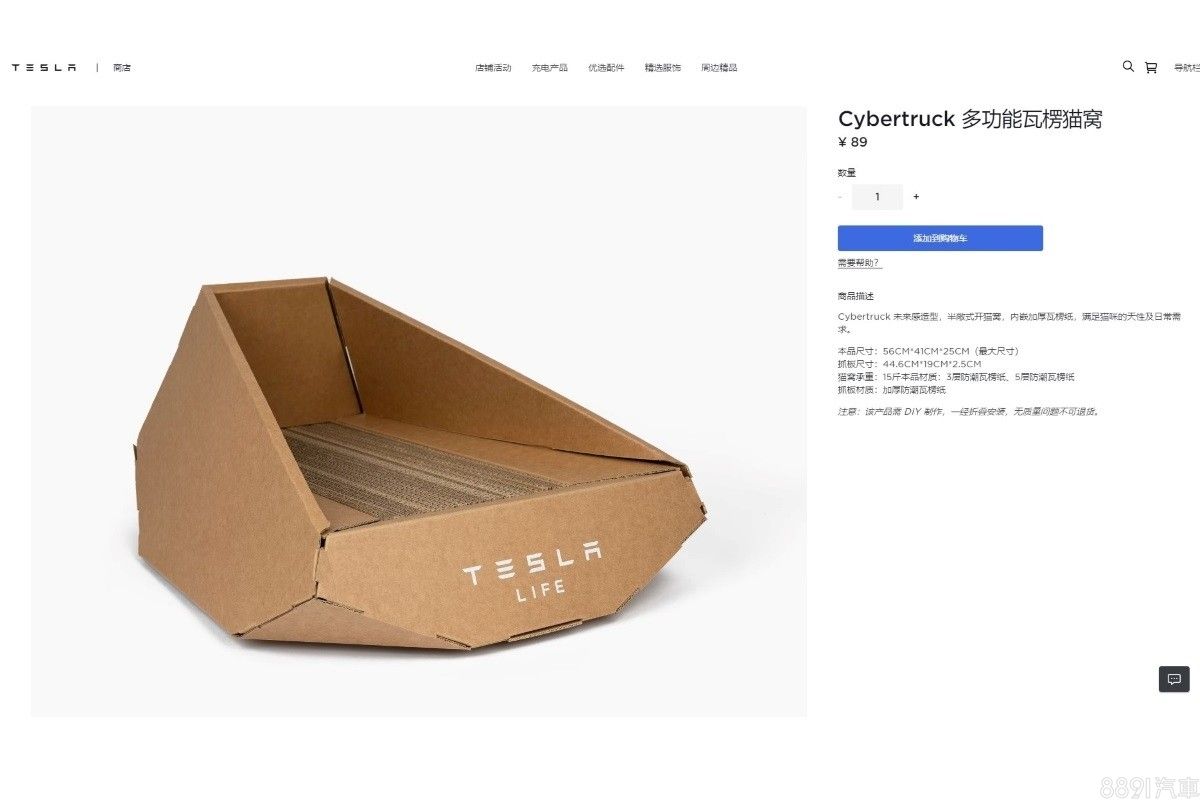Open the shopping cart icon
Screen dimensions: 1200x800
tap(1151, 68)
